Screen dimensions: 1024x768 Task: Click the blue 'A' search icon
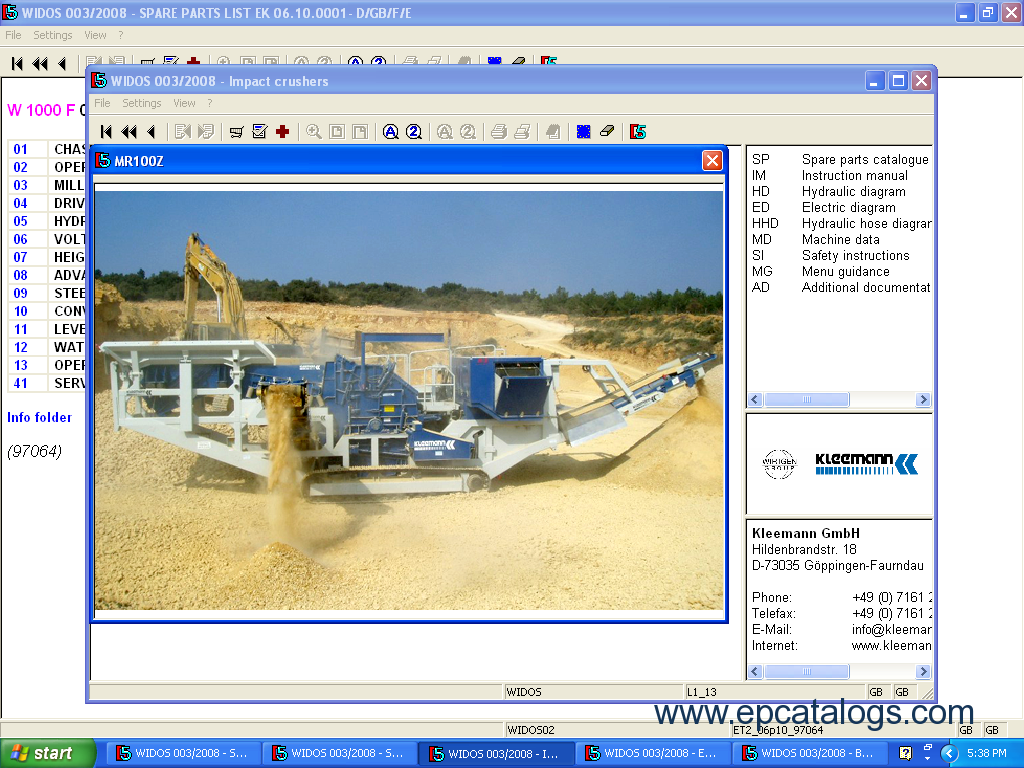click(391, 132)
